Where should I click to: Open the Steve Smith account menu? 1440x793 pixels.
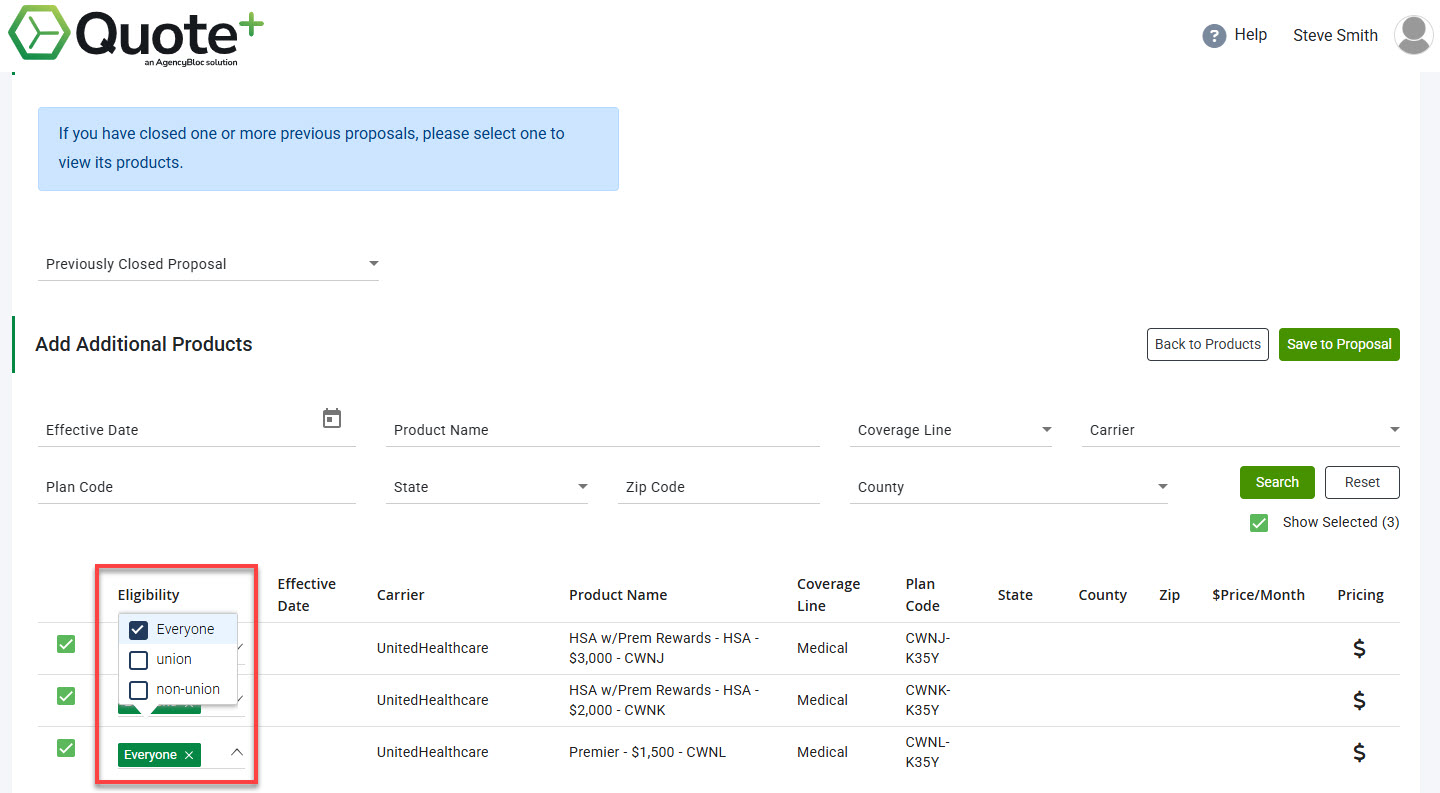1335,35
